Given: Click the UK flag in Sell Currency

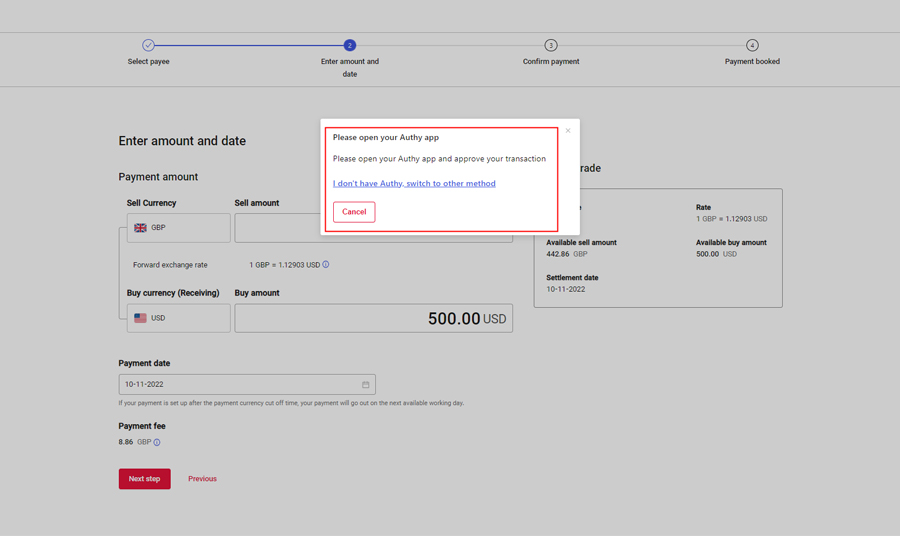Looking at the screenshot, I should 140,228.
